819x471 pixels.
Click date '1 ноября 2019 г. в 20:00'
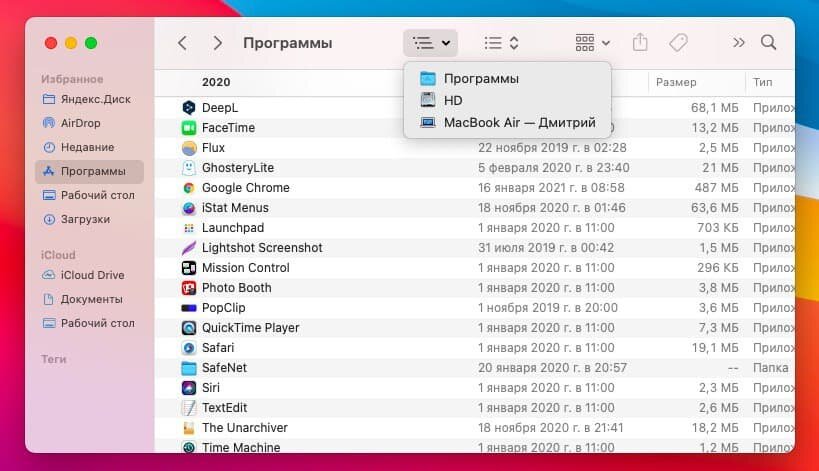(x=548, y=308)
